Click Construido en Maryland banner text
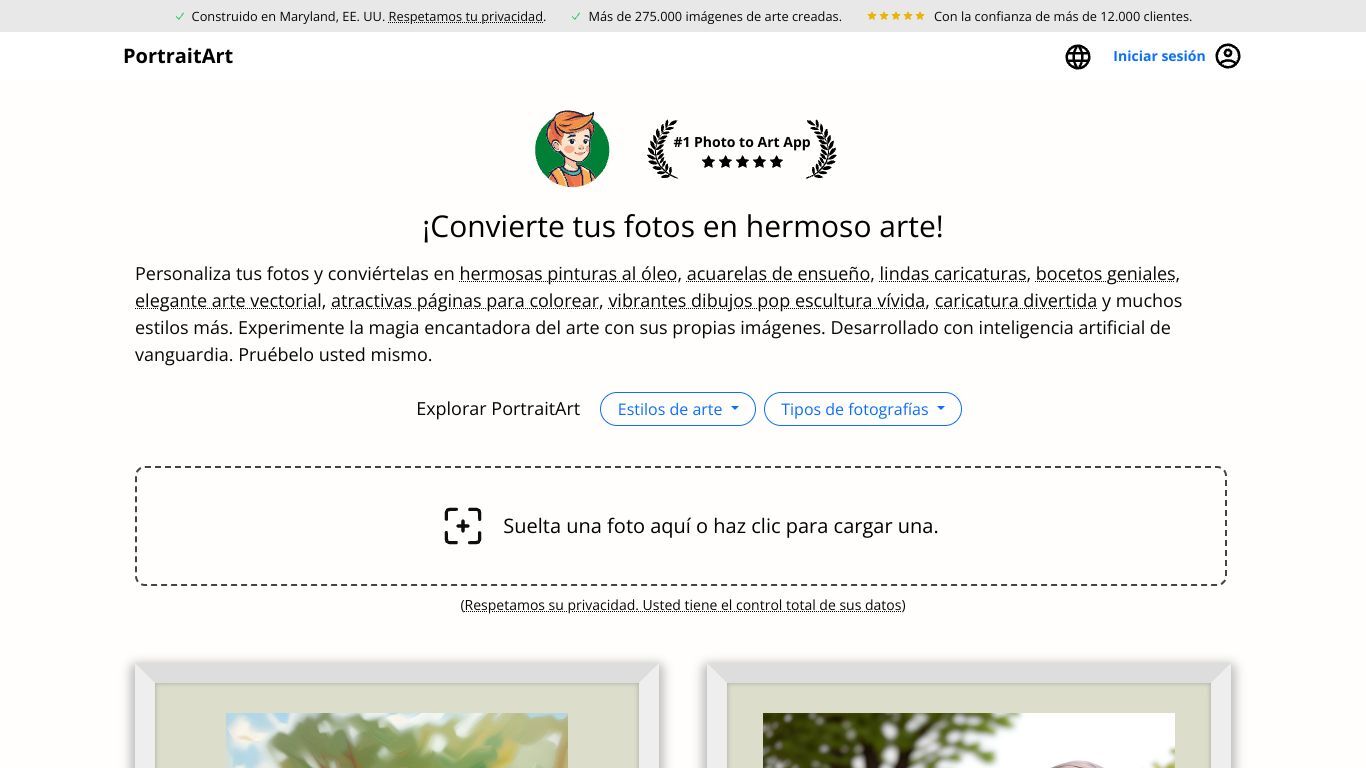The height and width of the screenshot is (768, 1366). coord(288,16)
